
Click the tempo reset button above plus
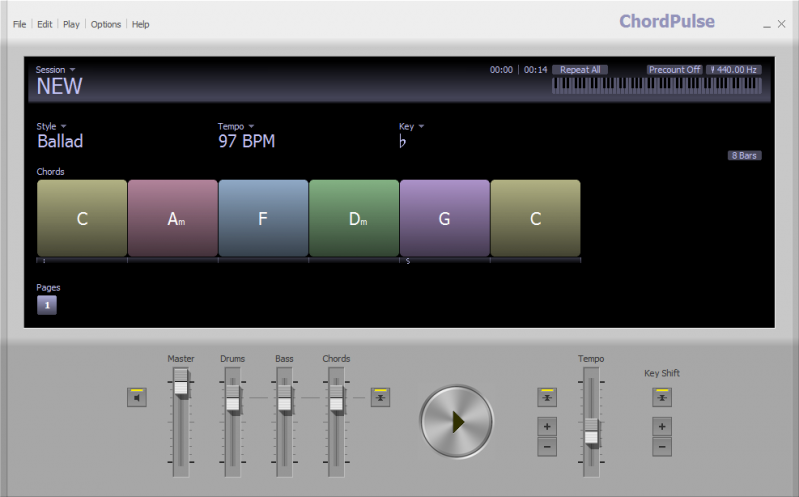547,397
